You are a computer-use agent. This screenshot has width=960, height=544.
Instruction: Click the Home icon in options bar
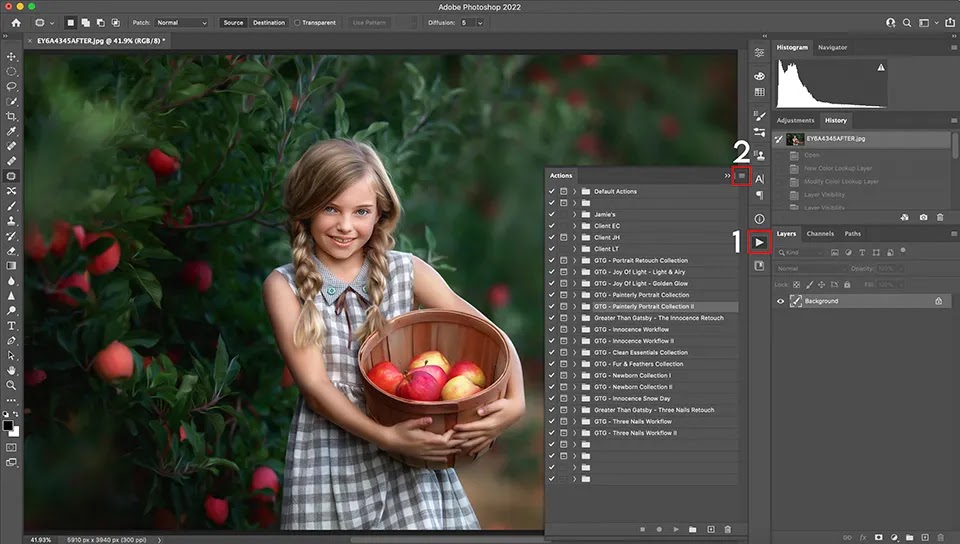click(16, 23)
